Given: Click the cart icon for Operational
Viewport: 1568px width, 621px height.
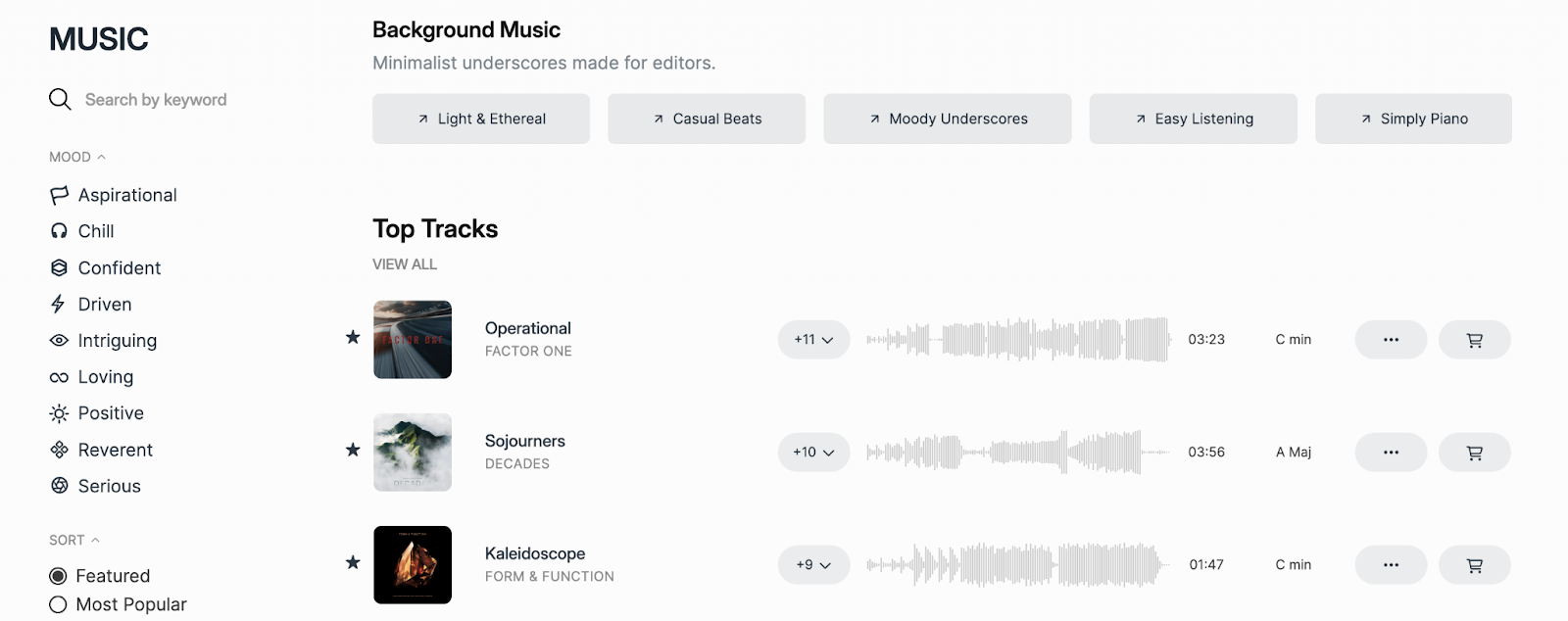Looking at the screenshot, I should pyautogui.click(x=1474, y=339).
